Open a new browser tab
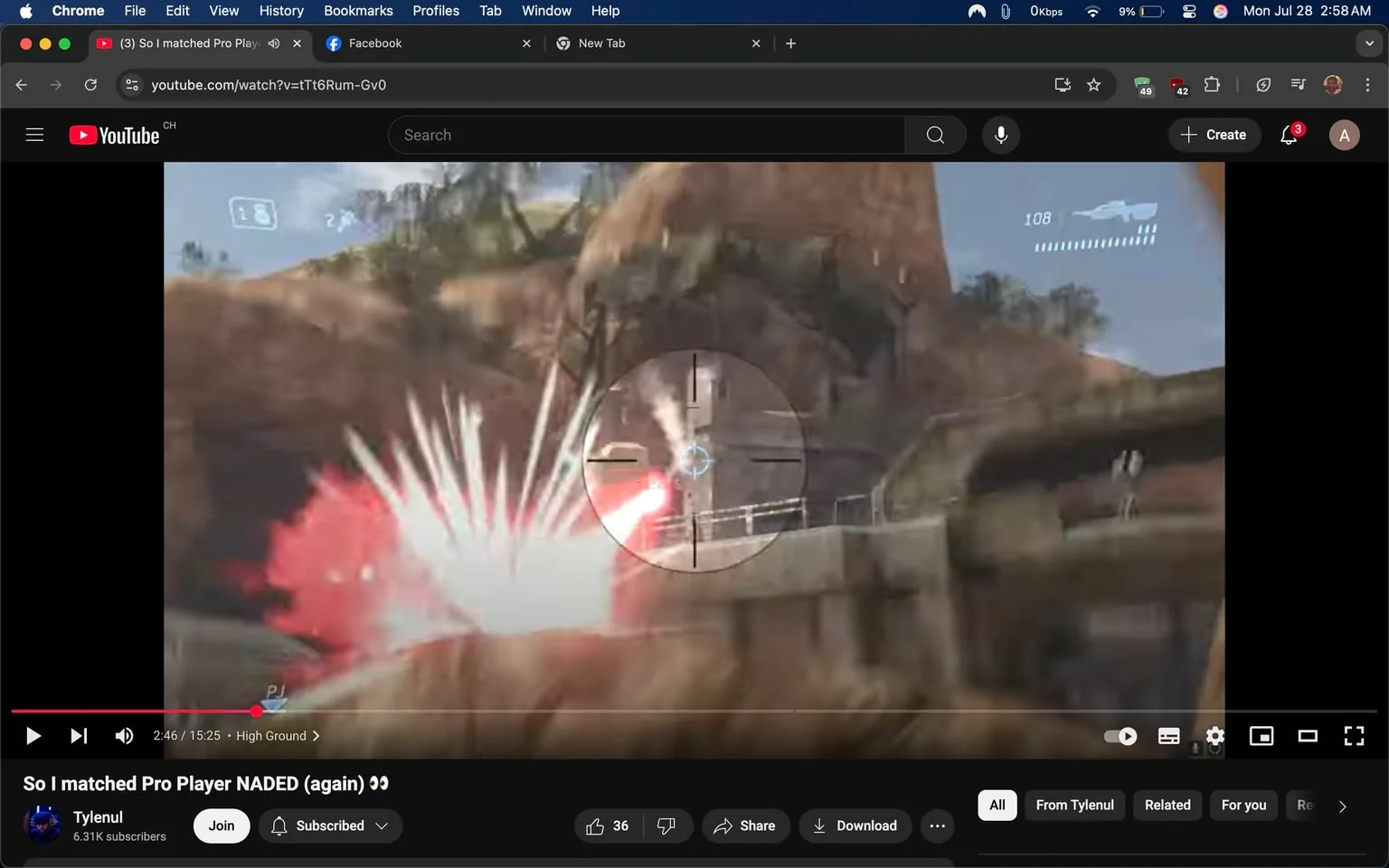The image size is (1389, 868). (x=790, y=43)
